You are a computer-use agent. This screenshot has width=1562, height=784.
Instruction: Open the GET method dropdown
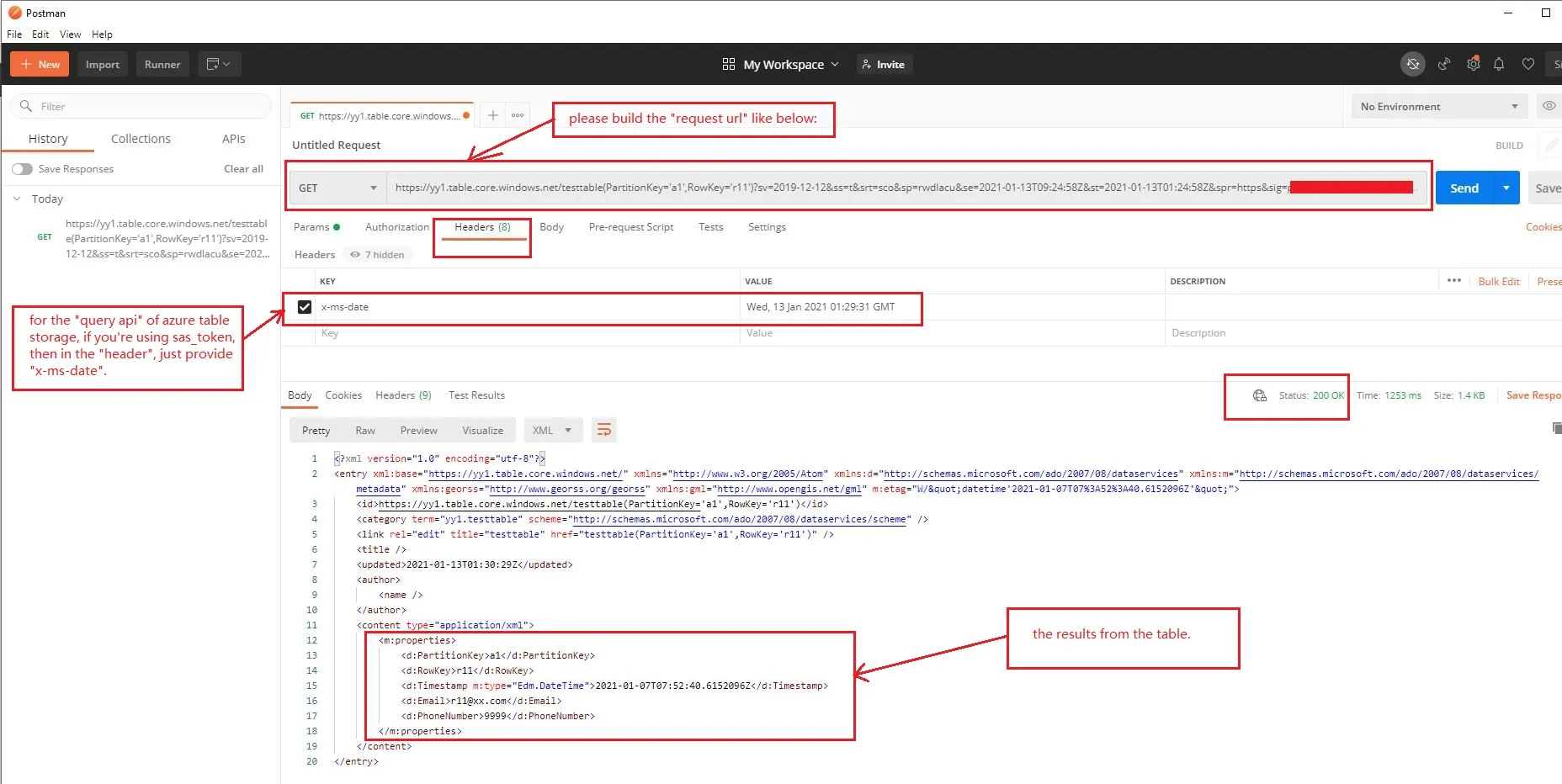pos(337,188)
